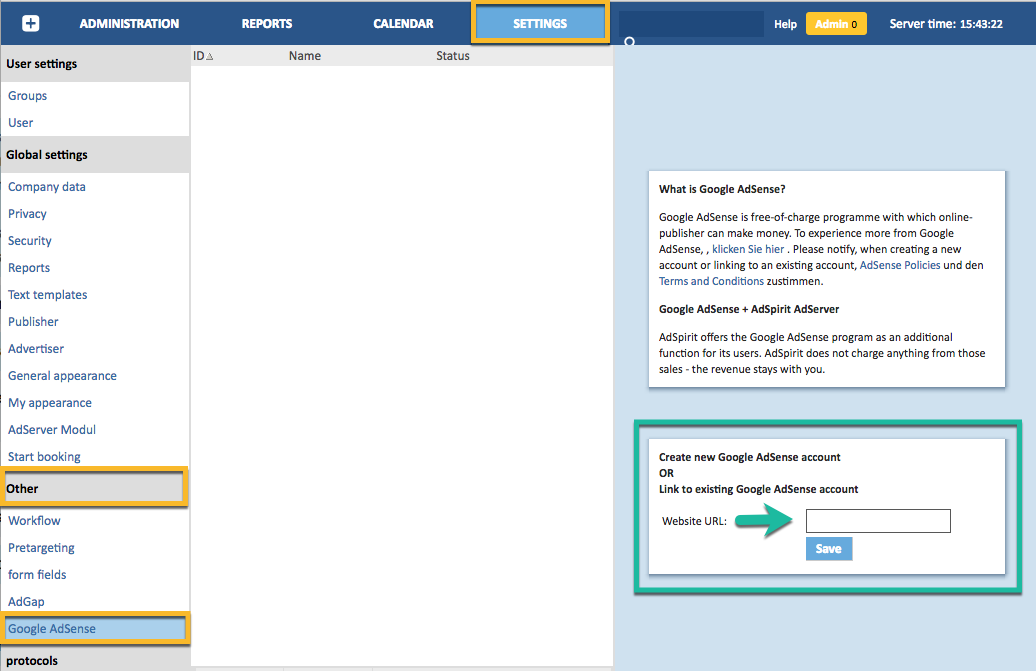The image size is (1036, 671).
Task: Open the Administration menu
Action: tap(129, 24)
